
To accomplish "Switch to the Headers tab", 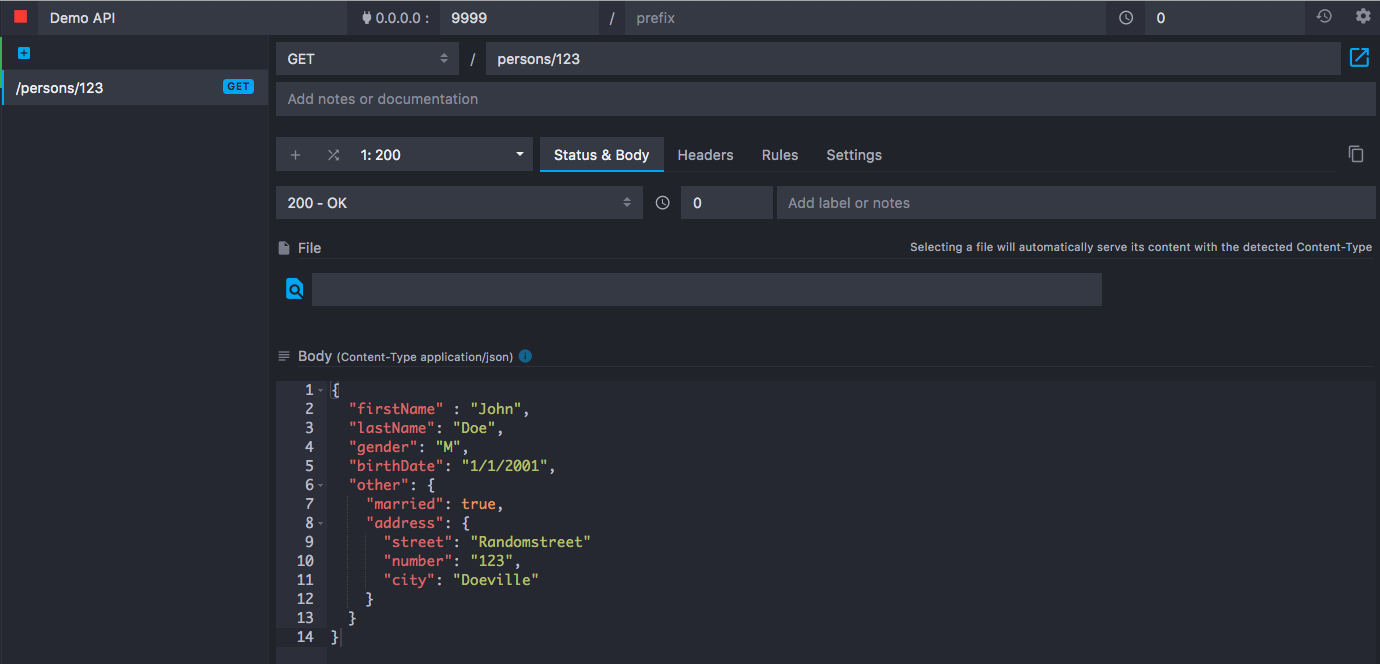I will click(x=705, y=155).
